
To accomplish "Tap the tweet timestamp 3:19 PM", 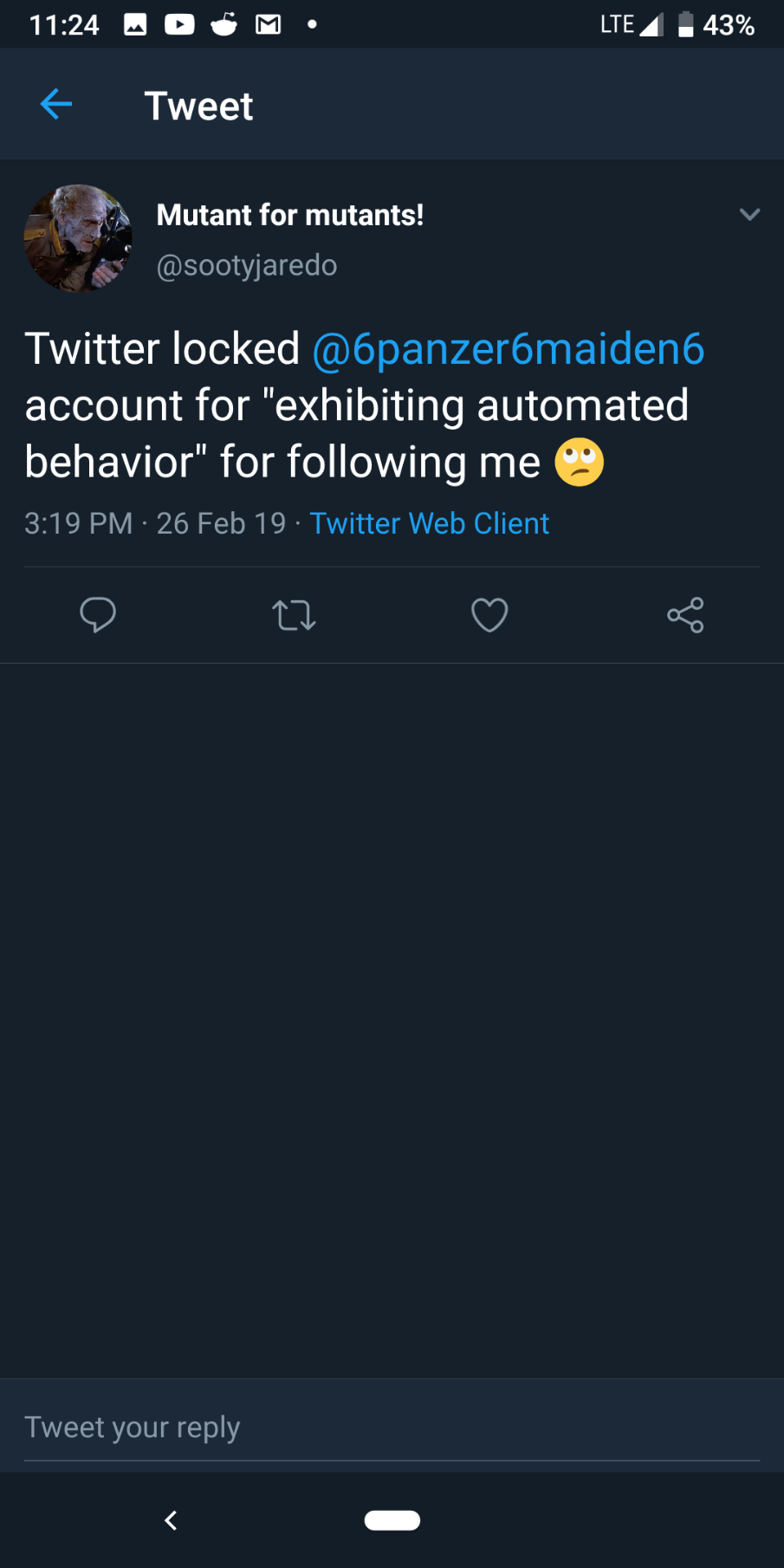I will pyautogui.click(x=78, y=523).
